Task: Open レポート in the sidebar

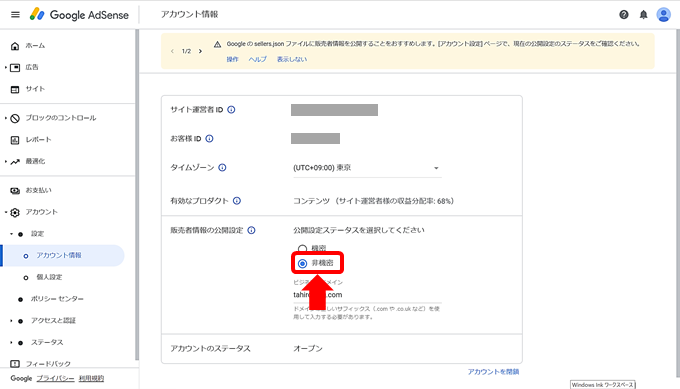Action: (x=38, y=140)
